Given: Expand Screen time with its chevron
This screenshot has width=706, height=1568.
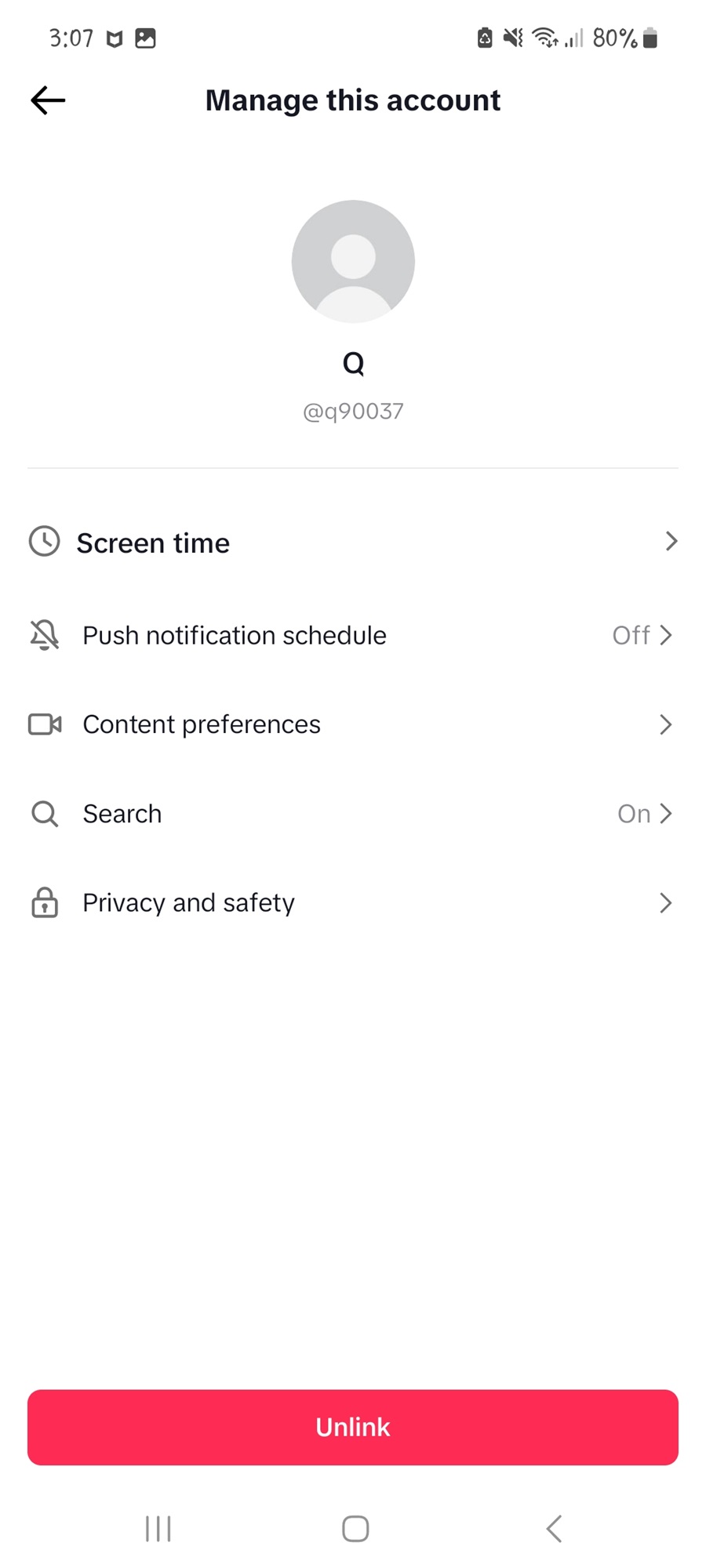Looking at the screenshot, I should (x=671, y=542).
